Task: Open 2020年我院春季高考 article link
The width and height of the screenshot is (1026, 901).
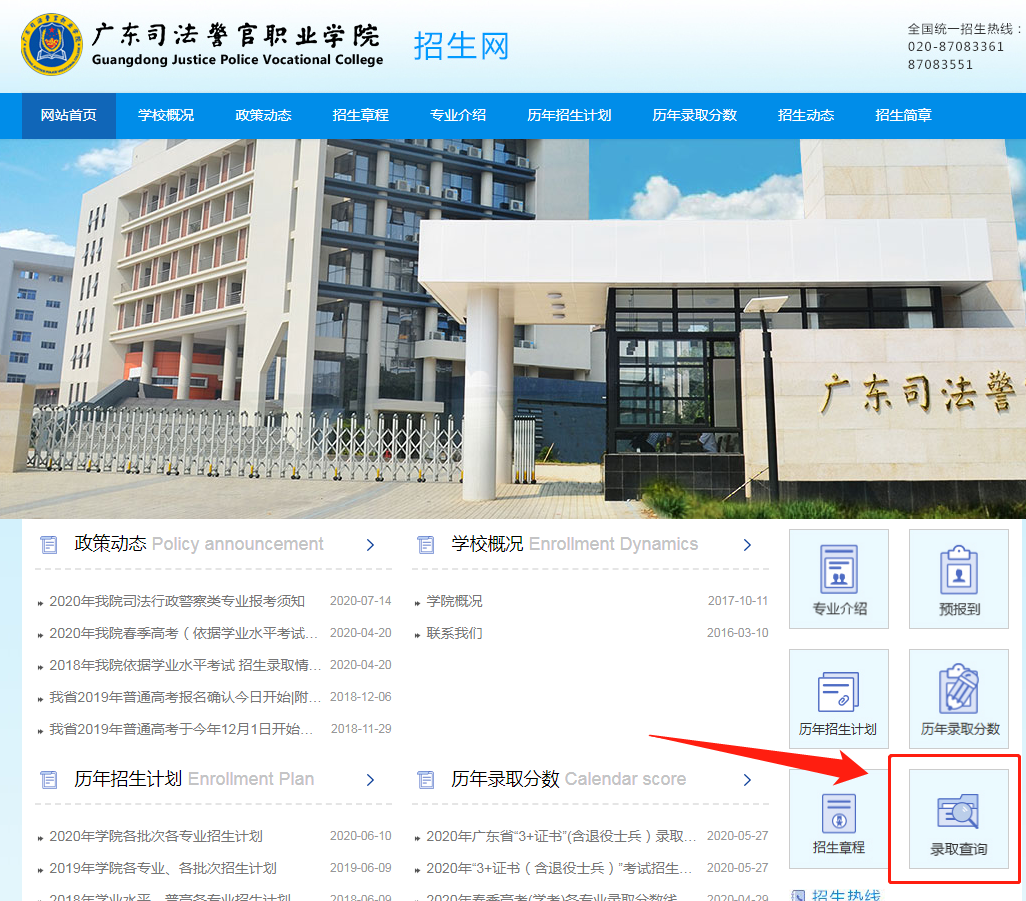Action: [183, 633]
